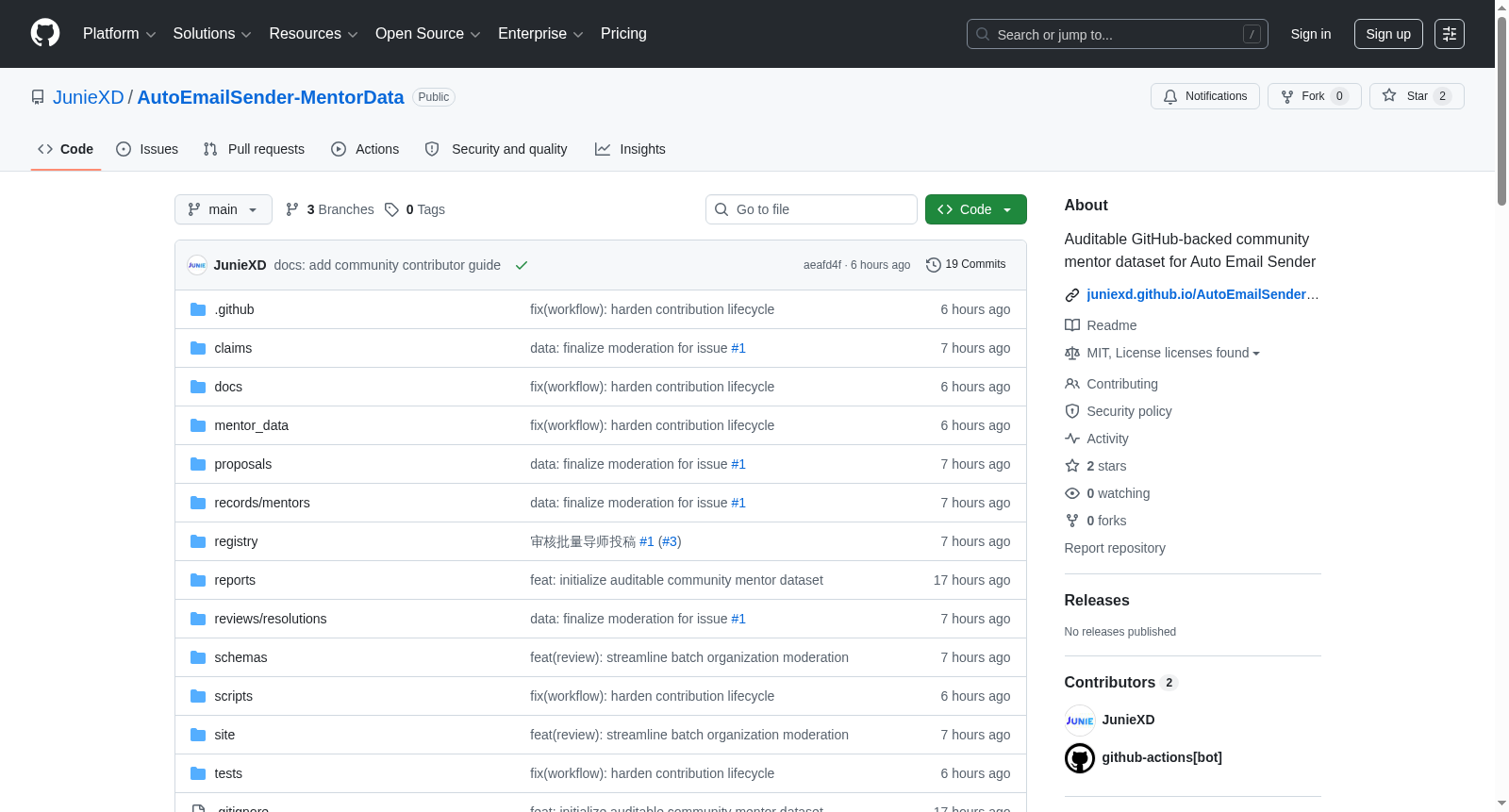Expand the Open Source menu
Viewport: 1509px width, 812px height.
[428, 34]
